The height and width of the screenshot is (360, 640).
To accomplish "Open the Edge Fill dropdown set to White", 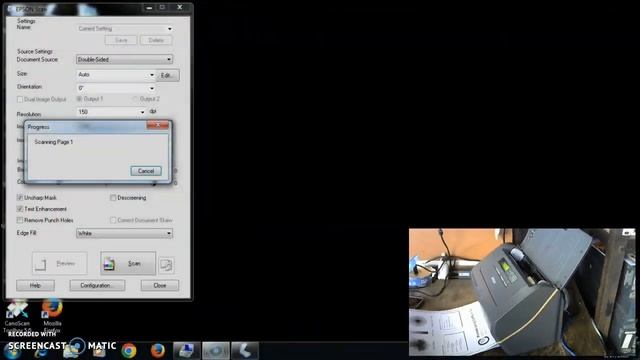I will (x=124, y=233).
